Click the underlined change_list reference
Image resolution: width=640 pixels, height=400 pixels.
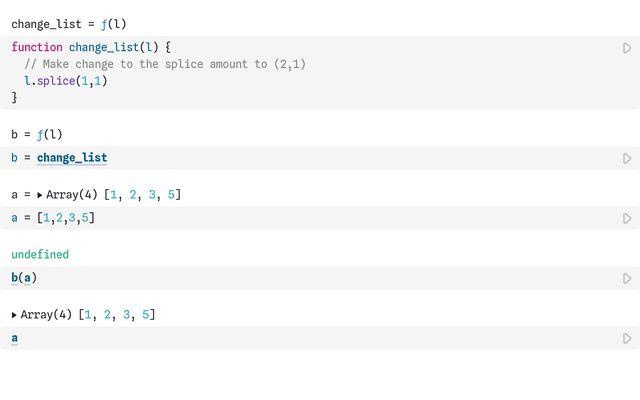pyautogui.click(x=72, y=158)
